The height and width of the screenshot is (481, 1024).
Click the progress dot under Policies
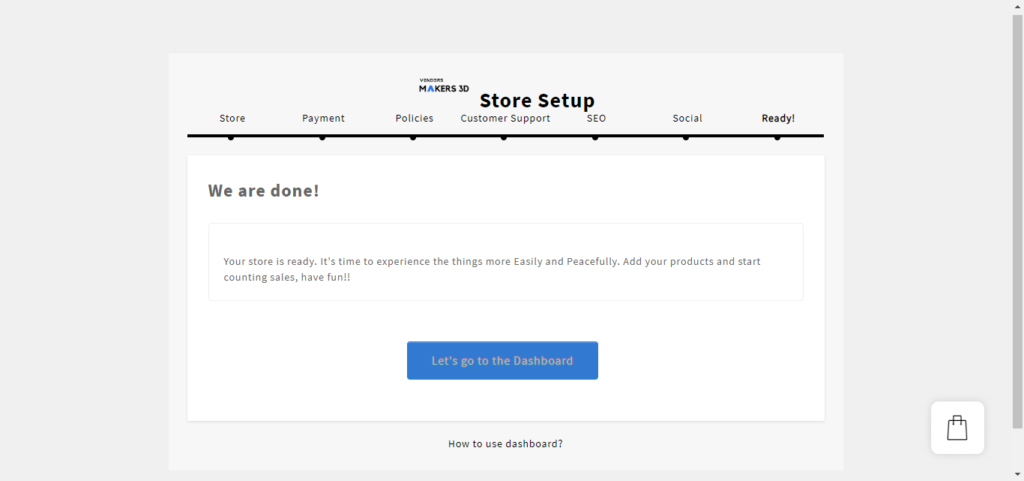pyautogui.click(x=413, y=138)
